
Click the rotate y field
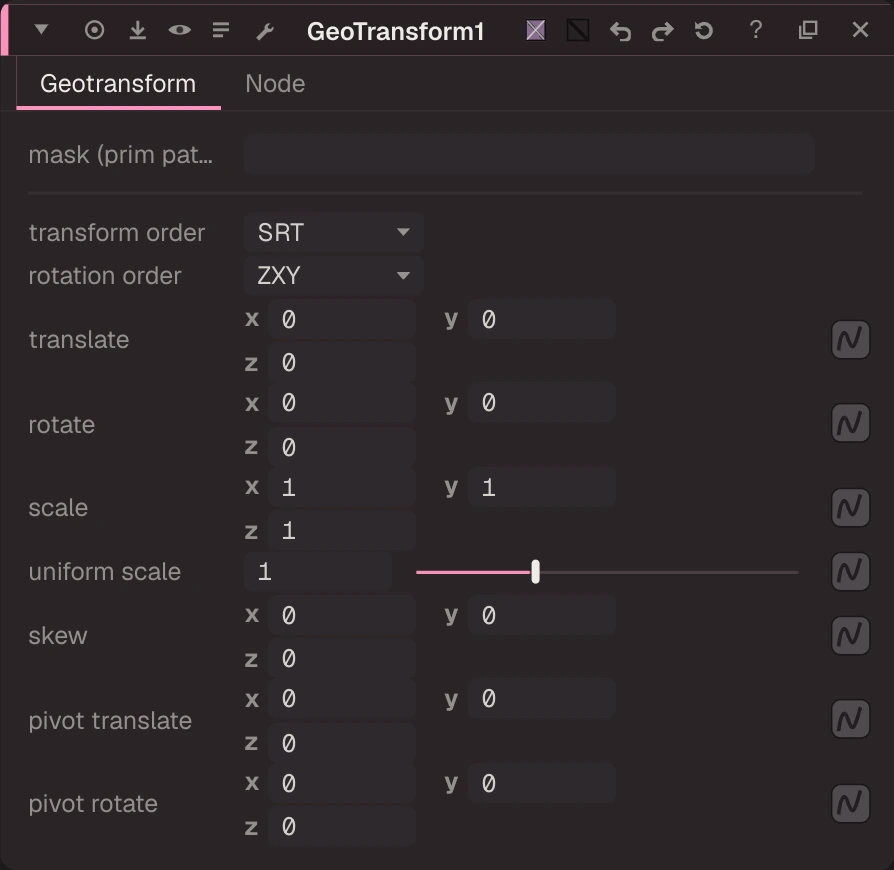(x=542, y=403)
